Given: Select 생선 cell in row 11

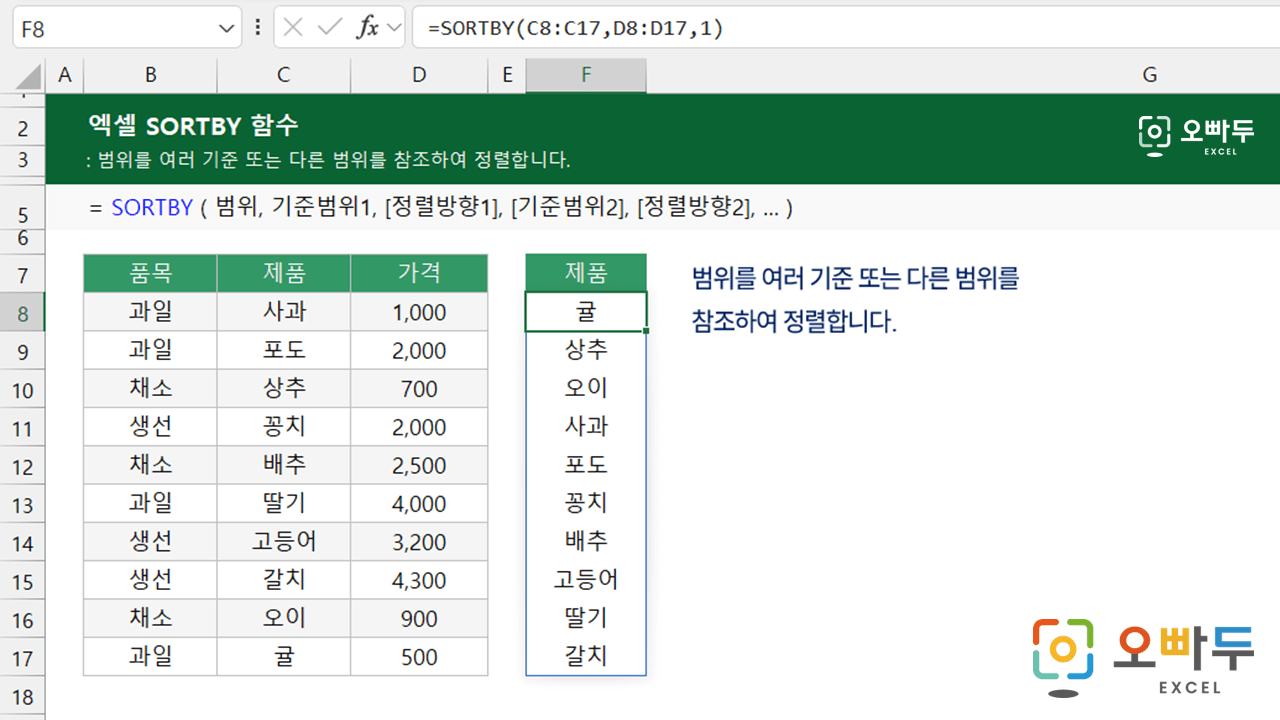Looking at the screenshot, I should [150, 427].
